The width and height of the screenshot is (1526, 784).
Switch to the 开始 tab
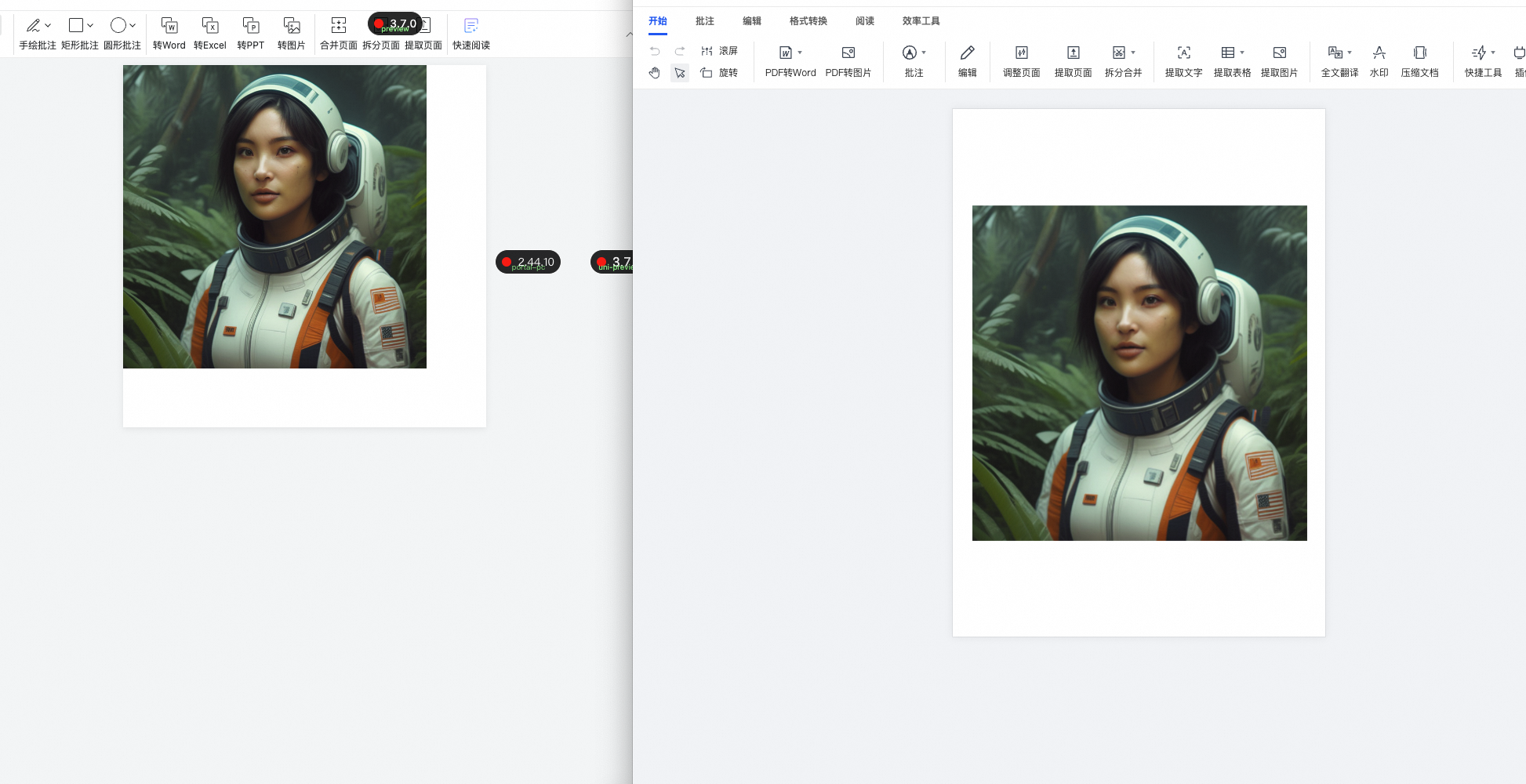click(658, 21)
